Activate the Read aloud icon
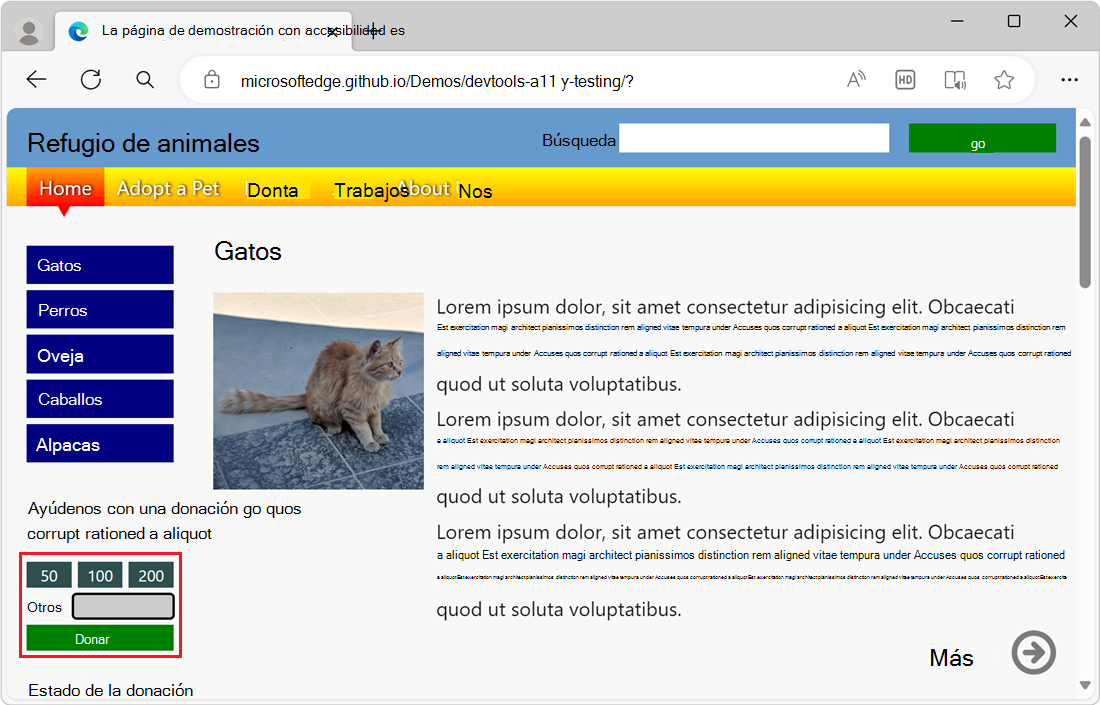 (856, 80)
